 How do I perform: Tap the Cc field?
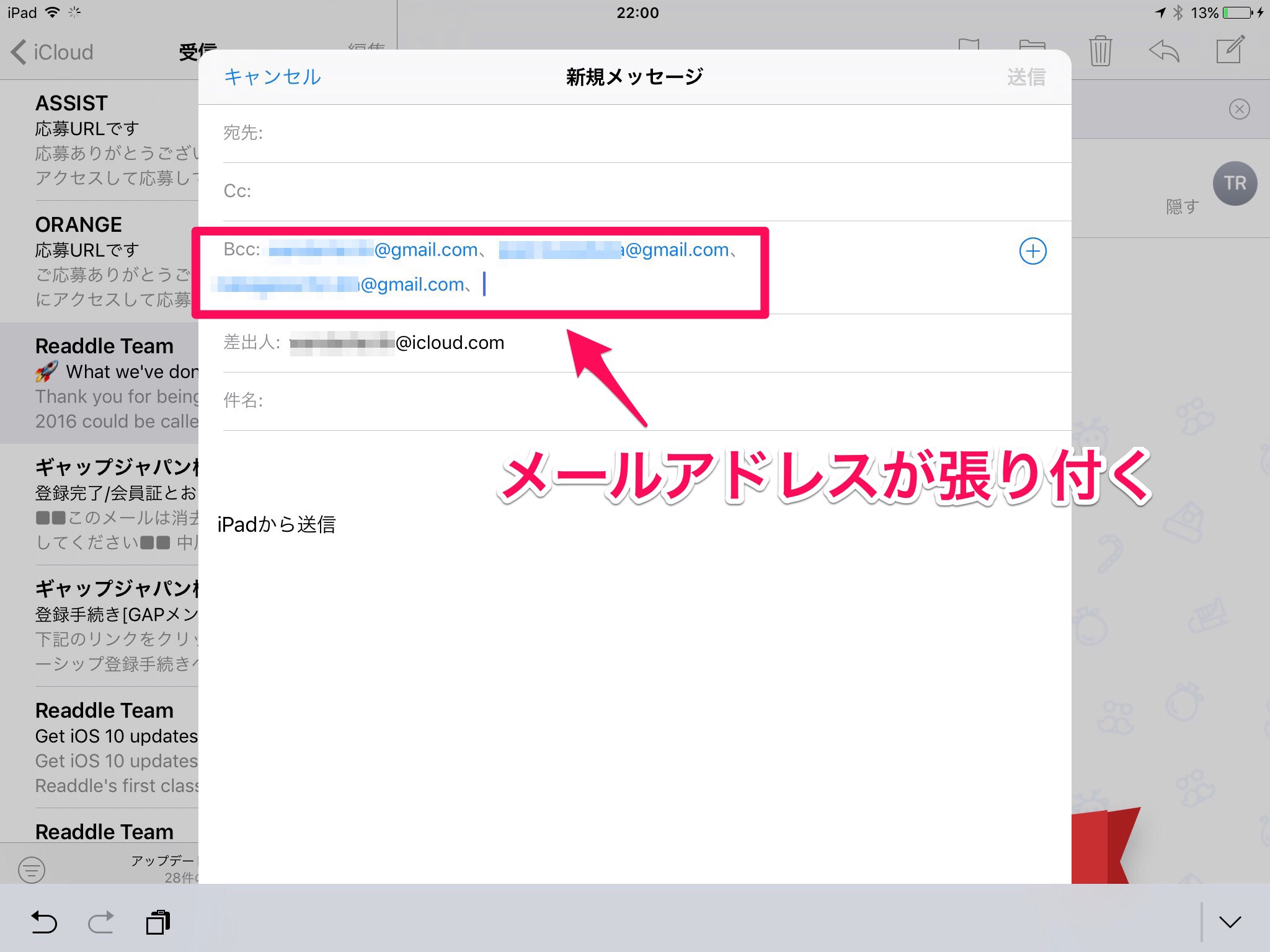[620, 192]
